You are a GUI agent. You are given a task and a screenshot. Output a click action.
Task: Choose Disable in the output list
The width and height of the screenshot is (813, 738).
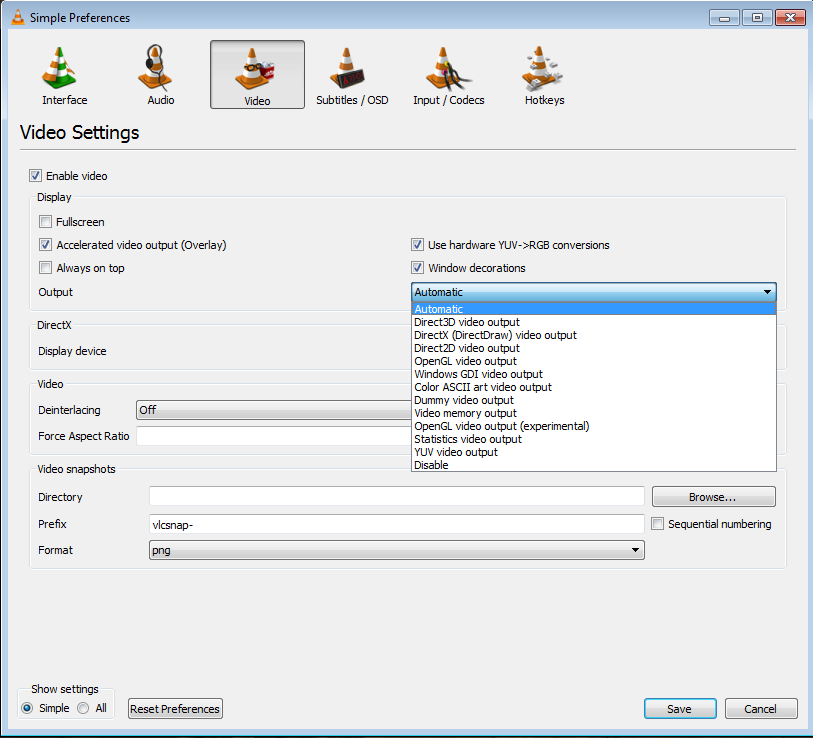pyautogui.click(x=594, y=465)
